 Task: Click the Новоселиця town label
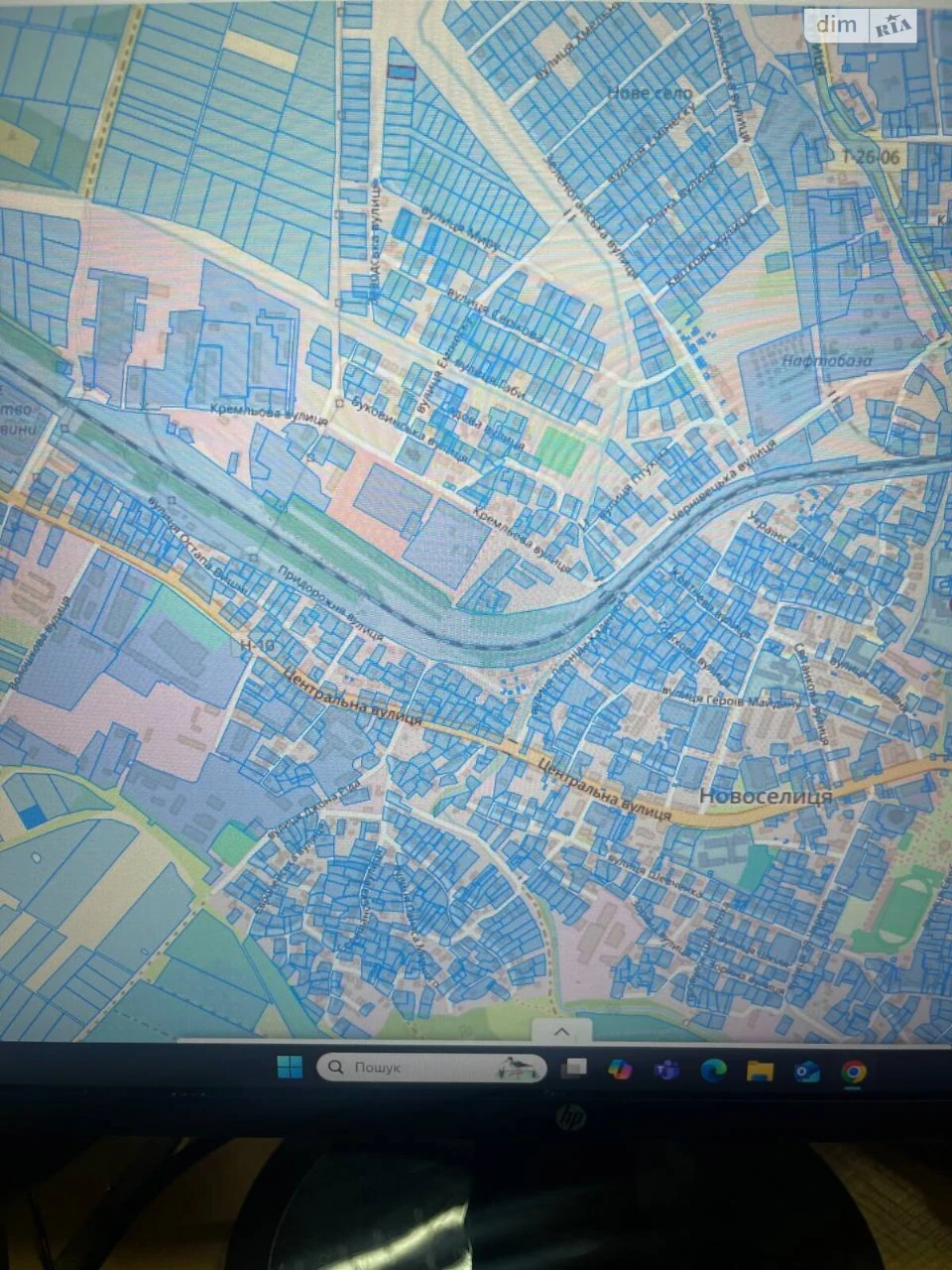click(765, 796)
